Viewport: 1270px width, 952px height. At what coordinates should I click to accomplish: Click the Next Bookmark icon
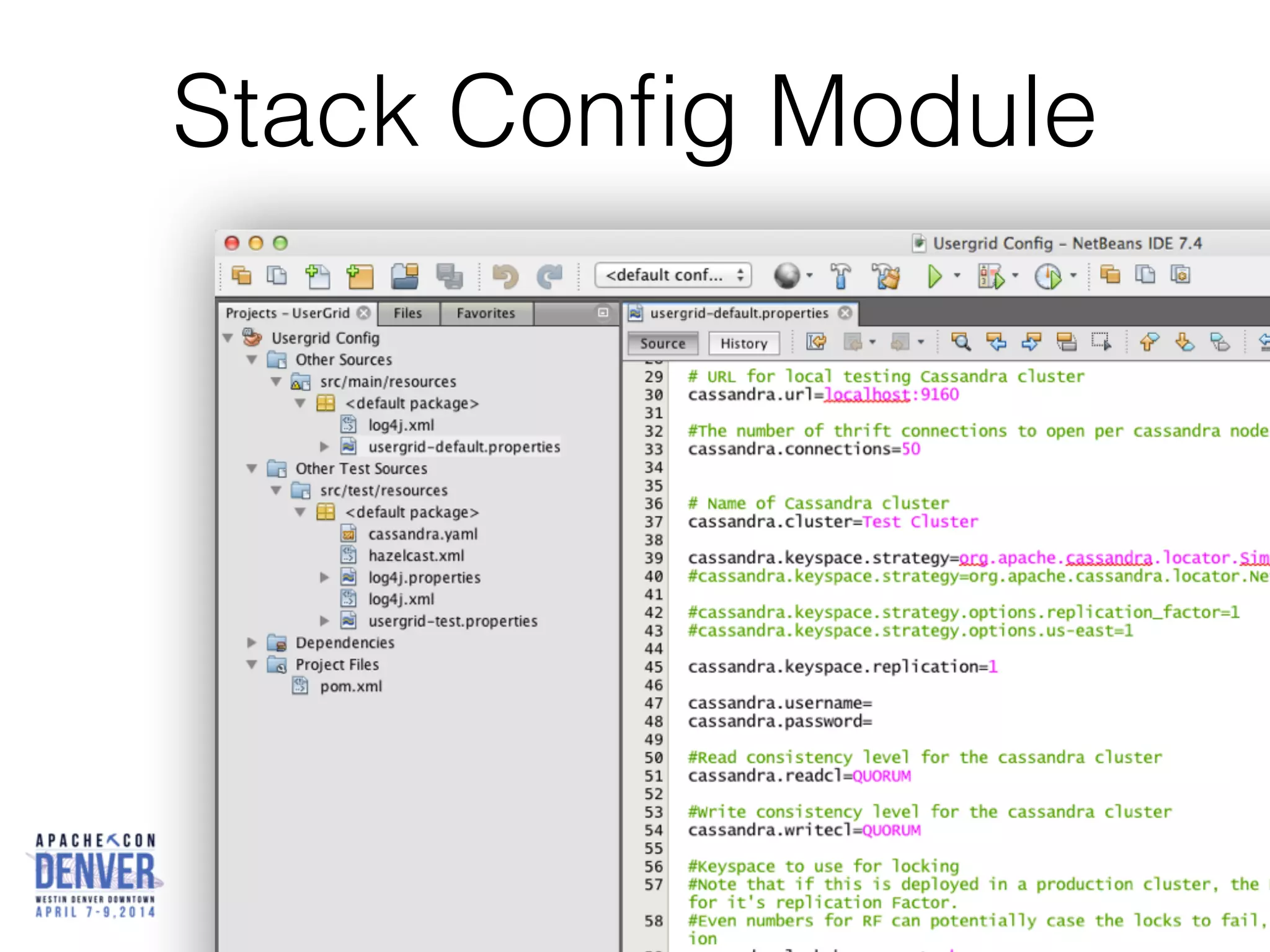[1184, 342]
